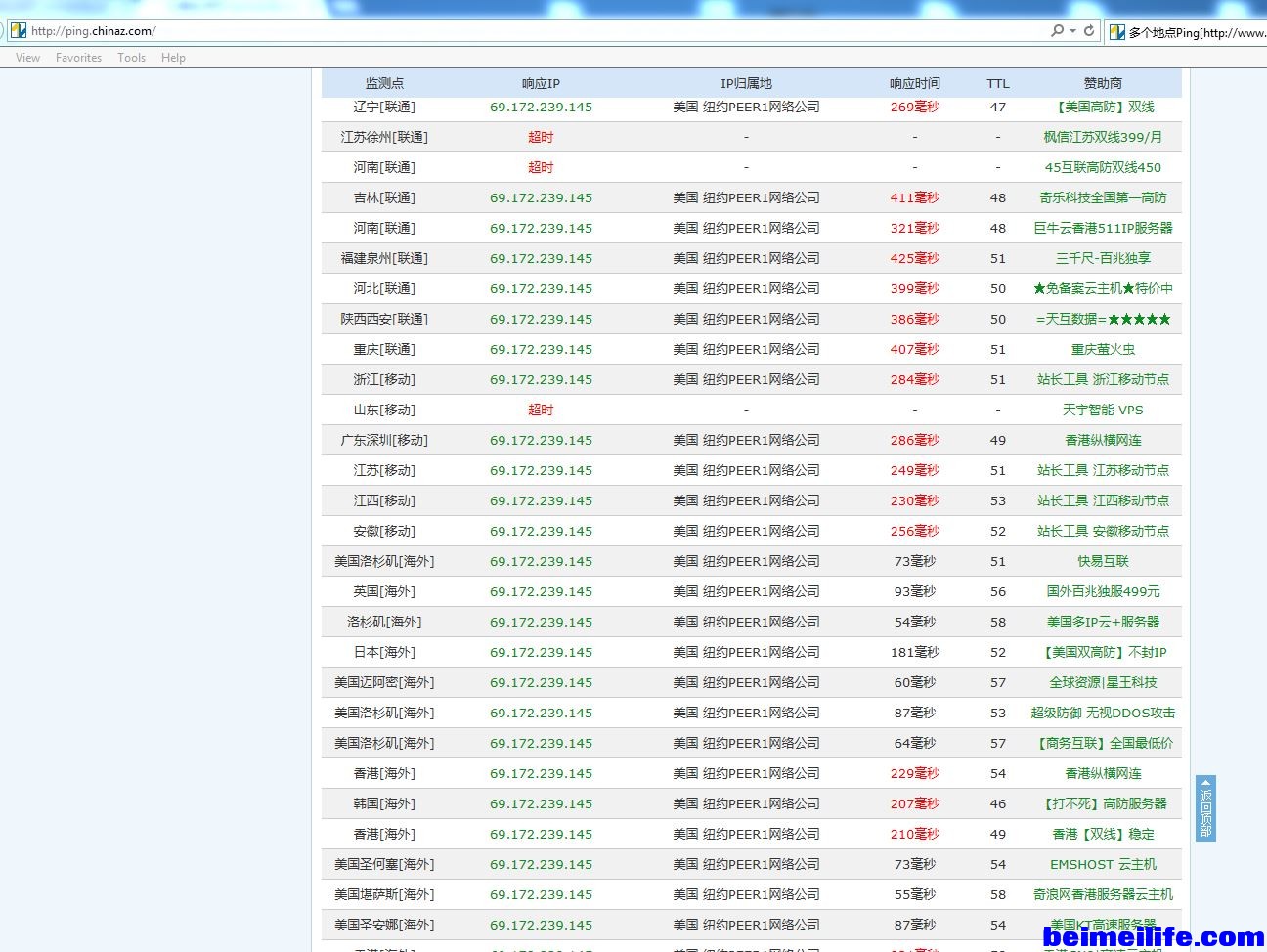Click the address bar URL field

[489, 31]
